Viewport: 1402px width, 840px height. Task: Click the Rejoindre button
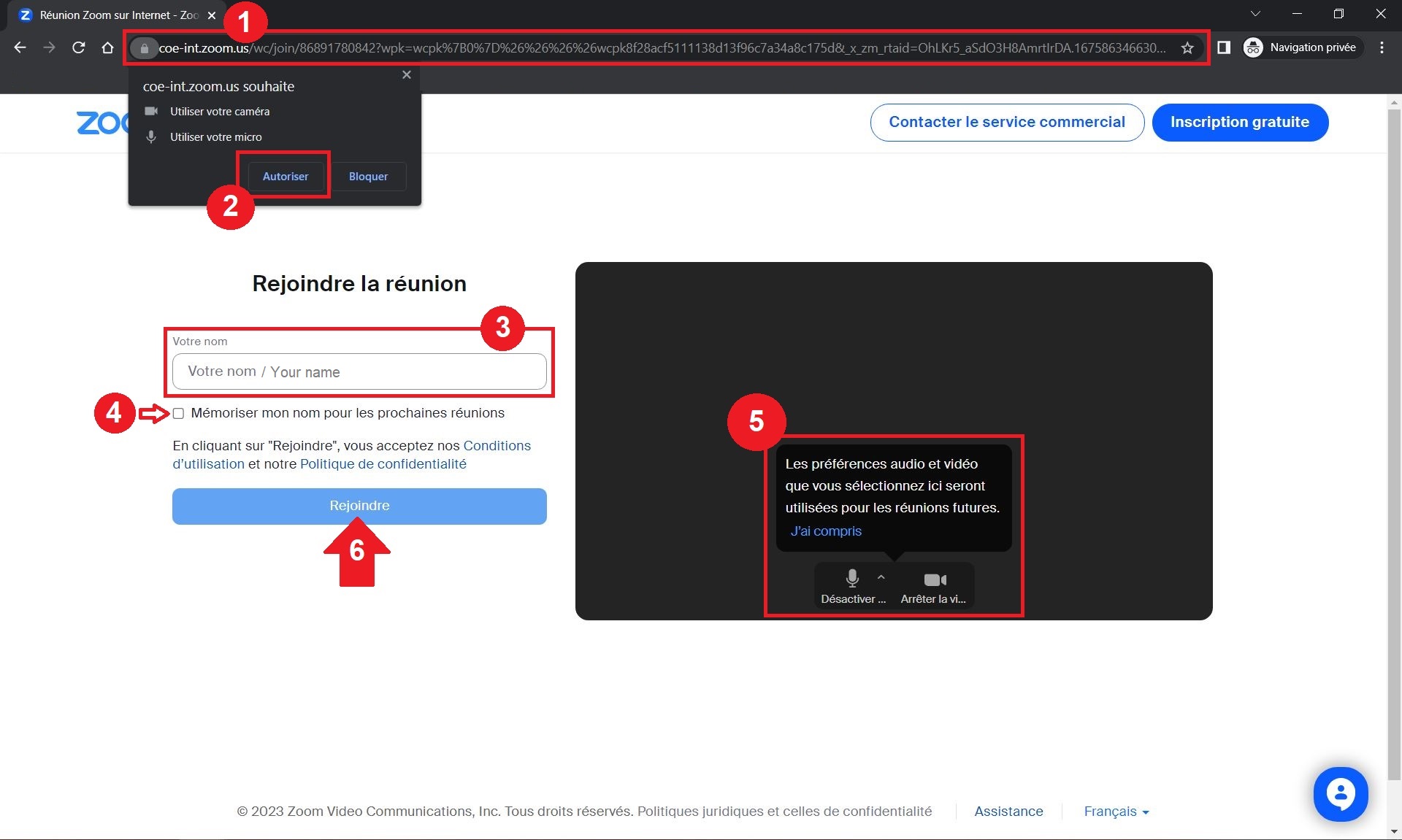click(x=359, y=506)
